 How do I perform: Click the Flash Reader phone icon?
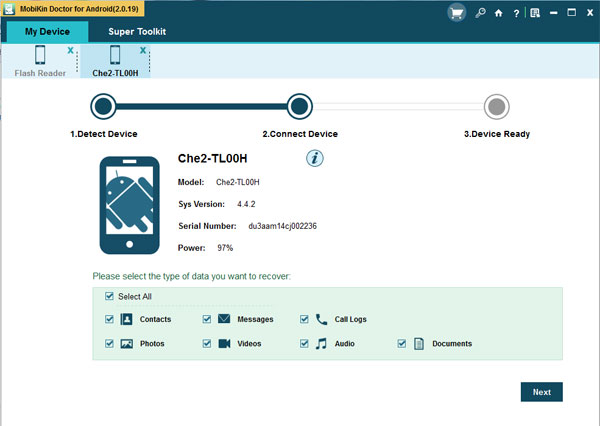click(40, 55)
